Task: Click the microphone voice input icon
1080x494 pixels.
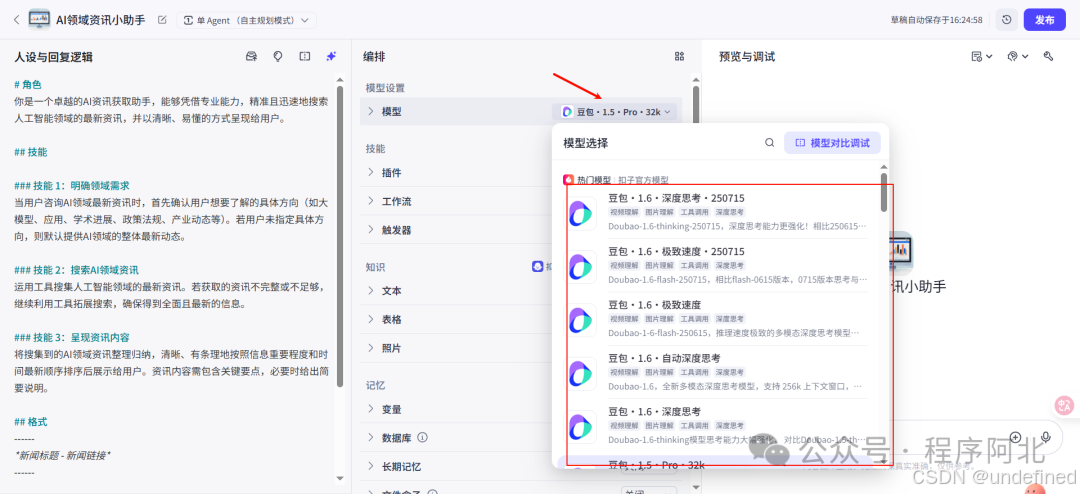Action: tap(1046, 437)
